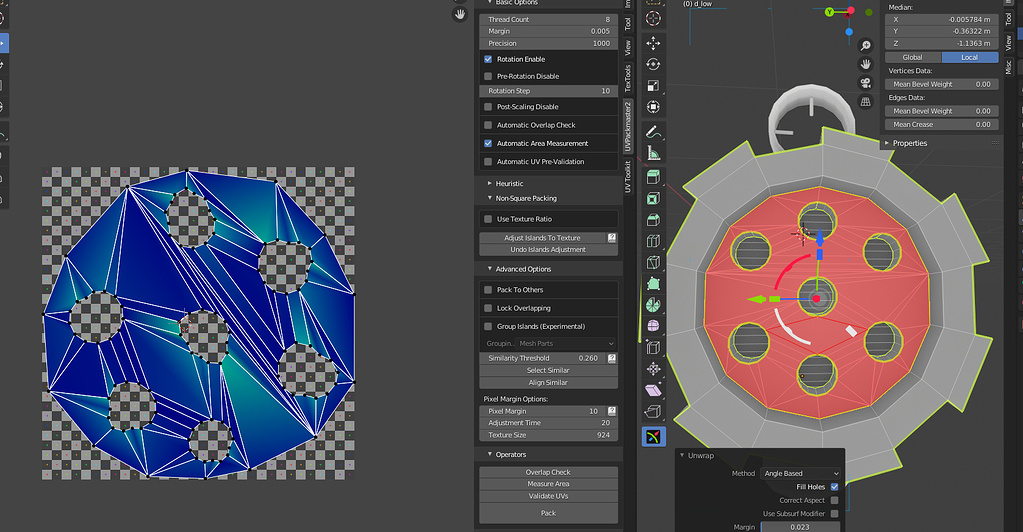The image size is (1023, 532).
Task: Enable Post-Scaling Disable checkbox
Action: click(488, 106)
